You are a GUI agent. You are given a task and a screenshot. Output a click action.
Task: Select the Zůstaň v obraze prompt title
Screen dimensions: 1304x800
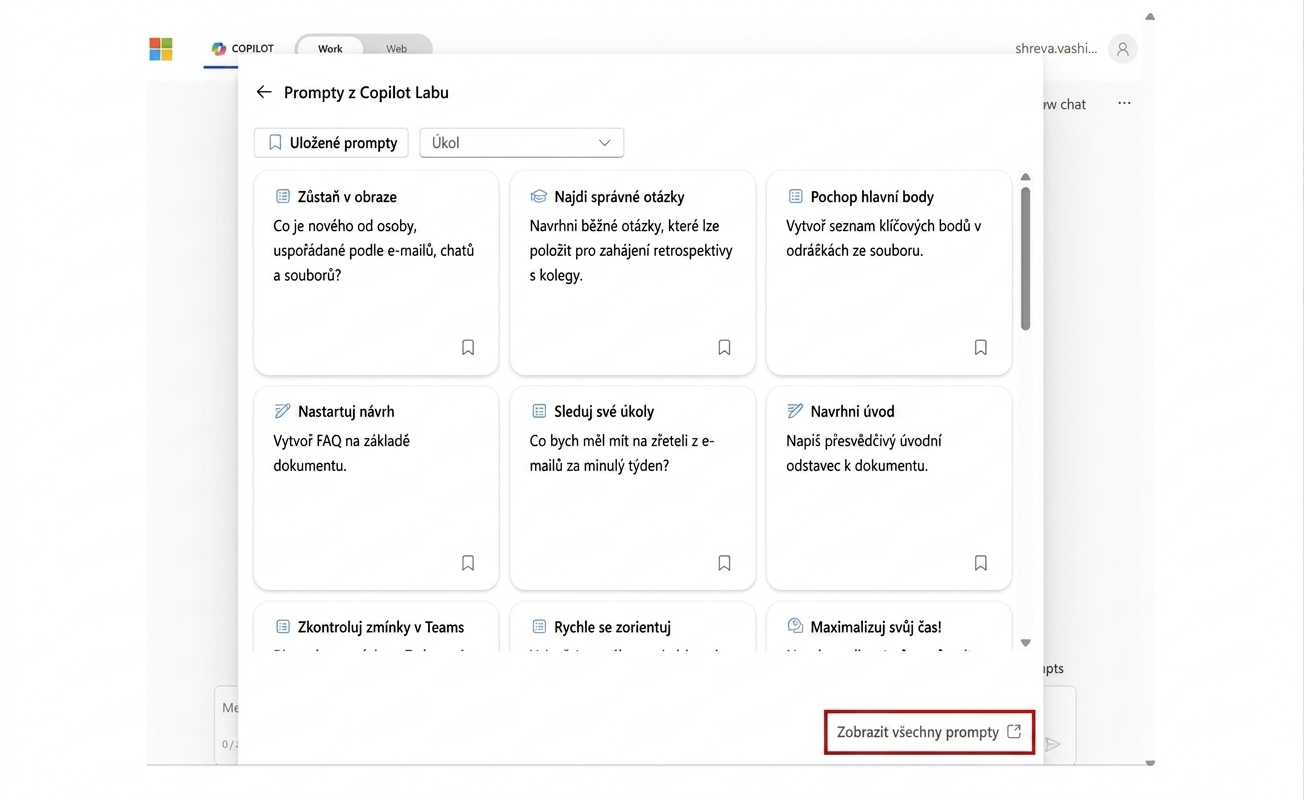pyautogui.click(x=347, y=197)
